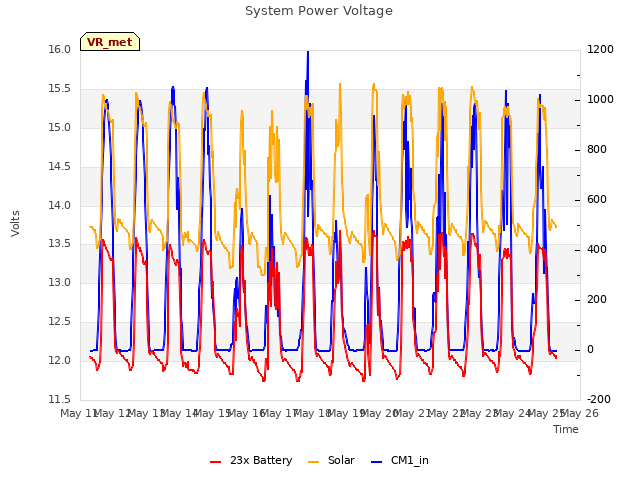
Task: Click the blue CM1_in legend swatch
Action: click(377, 462)
